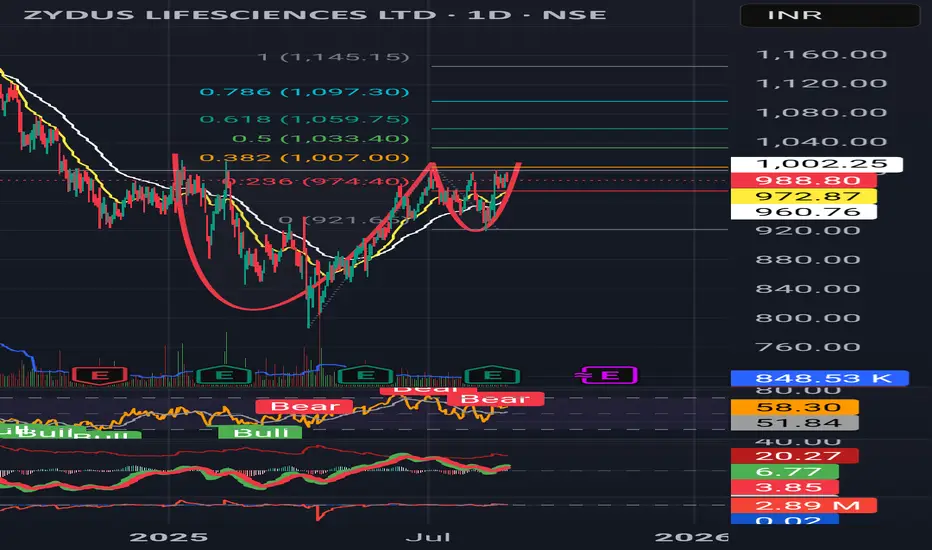Viewport: 932px width, 550px height.
Task: Click the green earnings E marker just after Jul
Action: pyautogui.click(x=492, y=375)
